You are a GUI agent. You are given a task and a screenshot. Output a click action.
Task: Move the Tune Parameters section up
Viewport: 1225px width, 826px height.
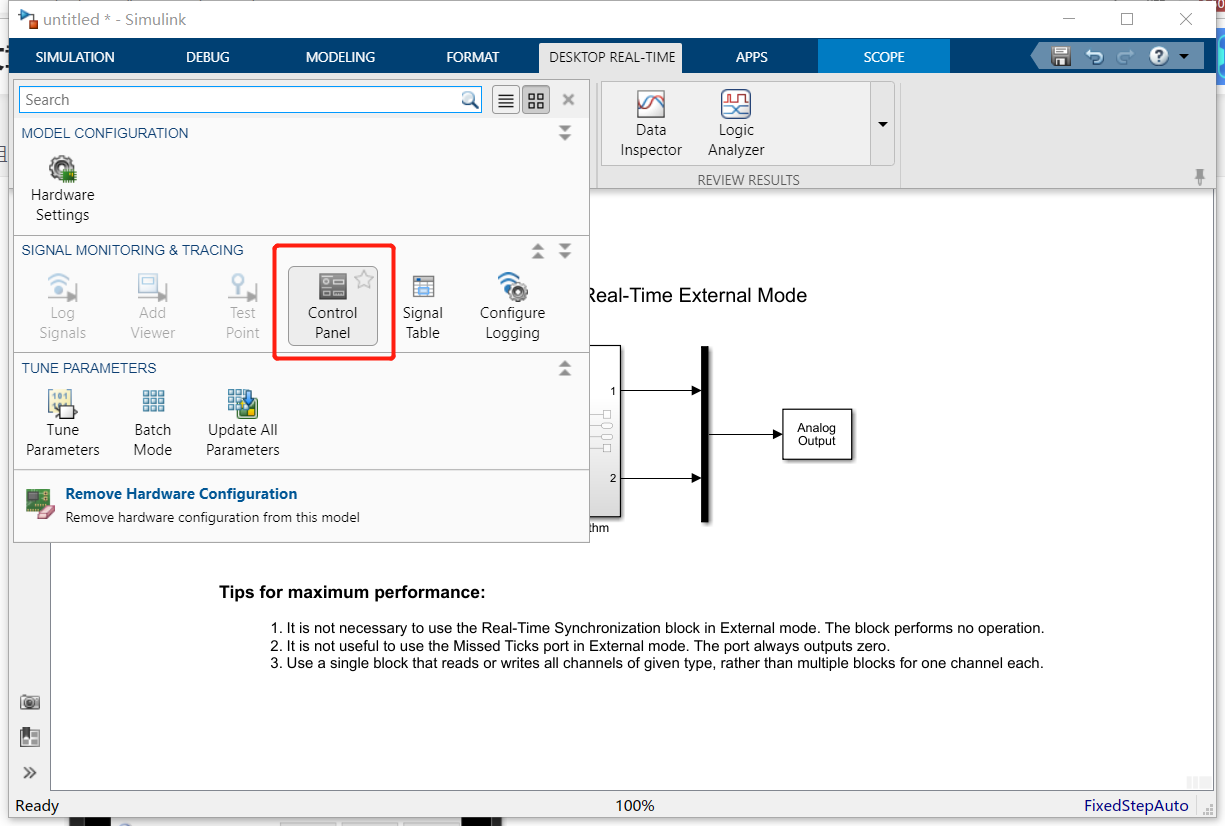[565, 368]
